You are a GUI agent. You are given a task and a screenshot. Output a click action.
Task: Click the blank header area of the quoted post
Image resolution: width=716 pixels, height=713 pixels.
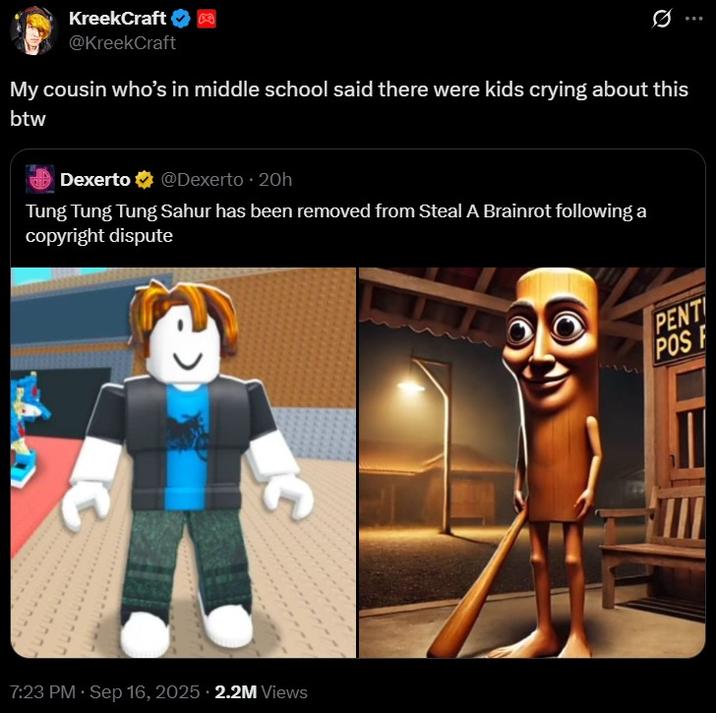500,180
